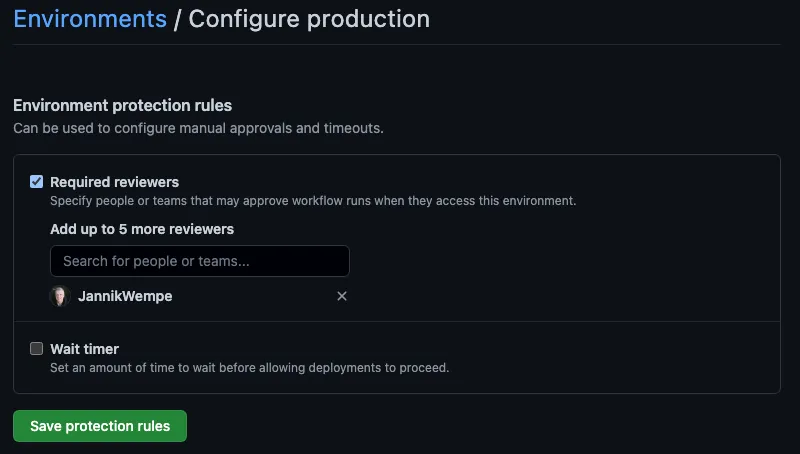
Task: Click the manual approvals and timeouts subtitle
Action: [198, 128]
